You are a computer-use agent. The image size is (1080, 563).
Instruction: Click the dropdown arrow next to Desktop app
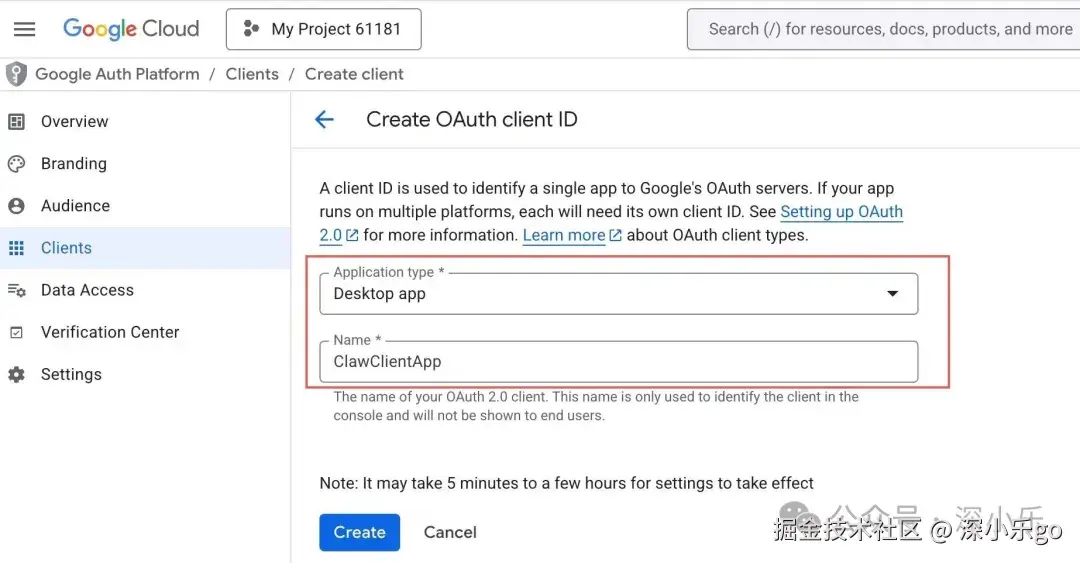click(893, 294)
